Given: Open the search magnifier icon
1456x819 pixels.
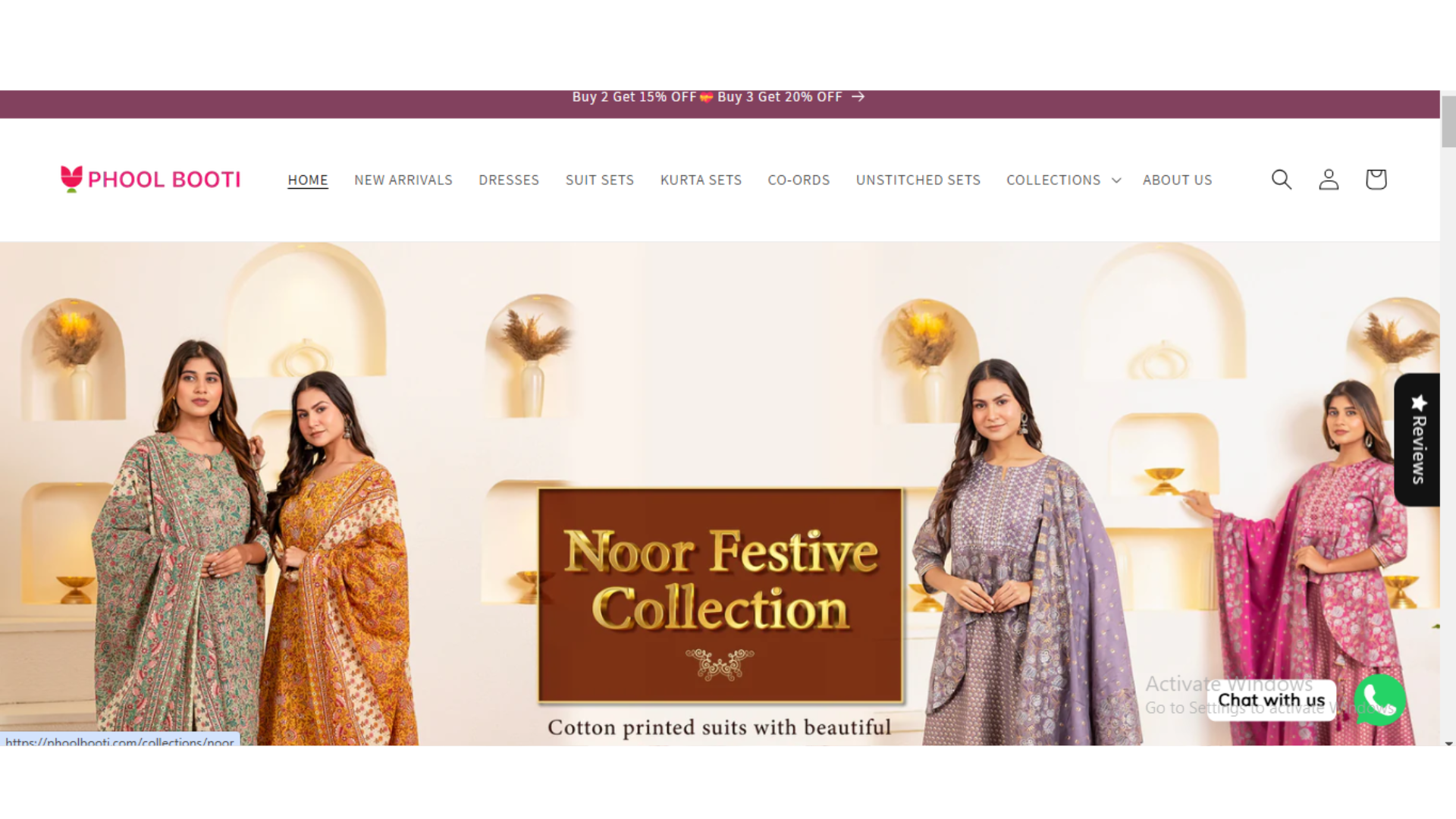Looking at the screenshot, I should pos(1282,180).
